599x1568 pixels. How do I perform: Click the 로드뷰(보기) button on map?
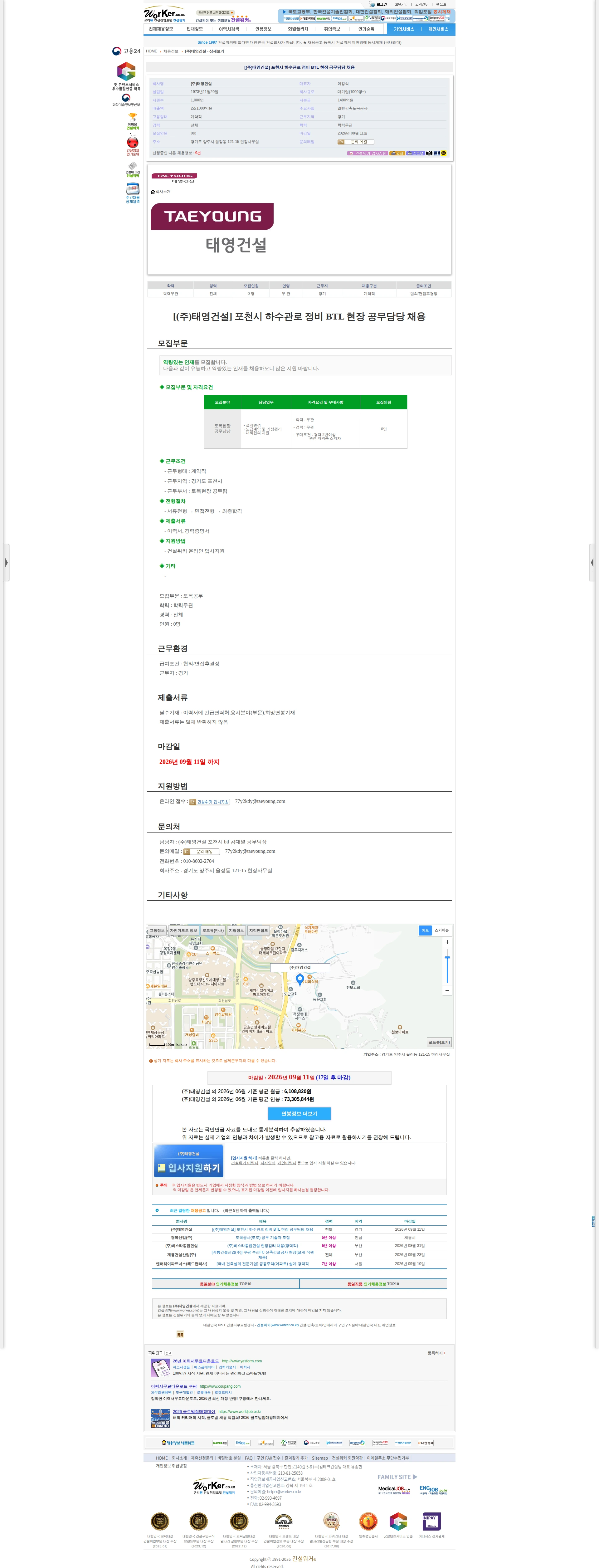click(x=440, y=1042)
